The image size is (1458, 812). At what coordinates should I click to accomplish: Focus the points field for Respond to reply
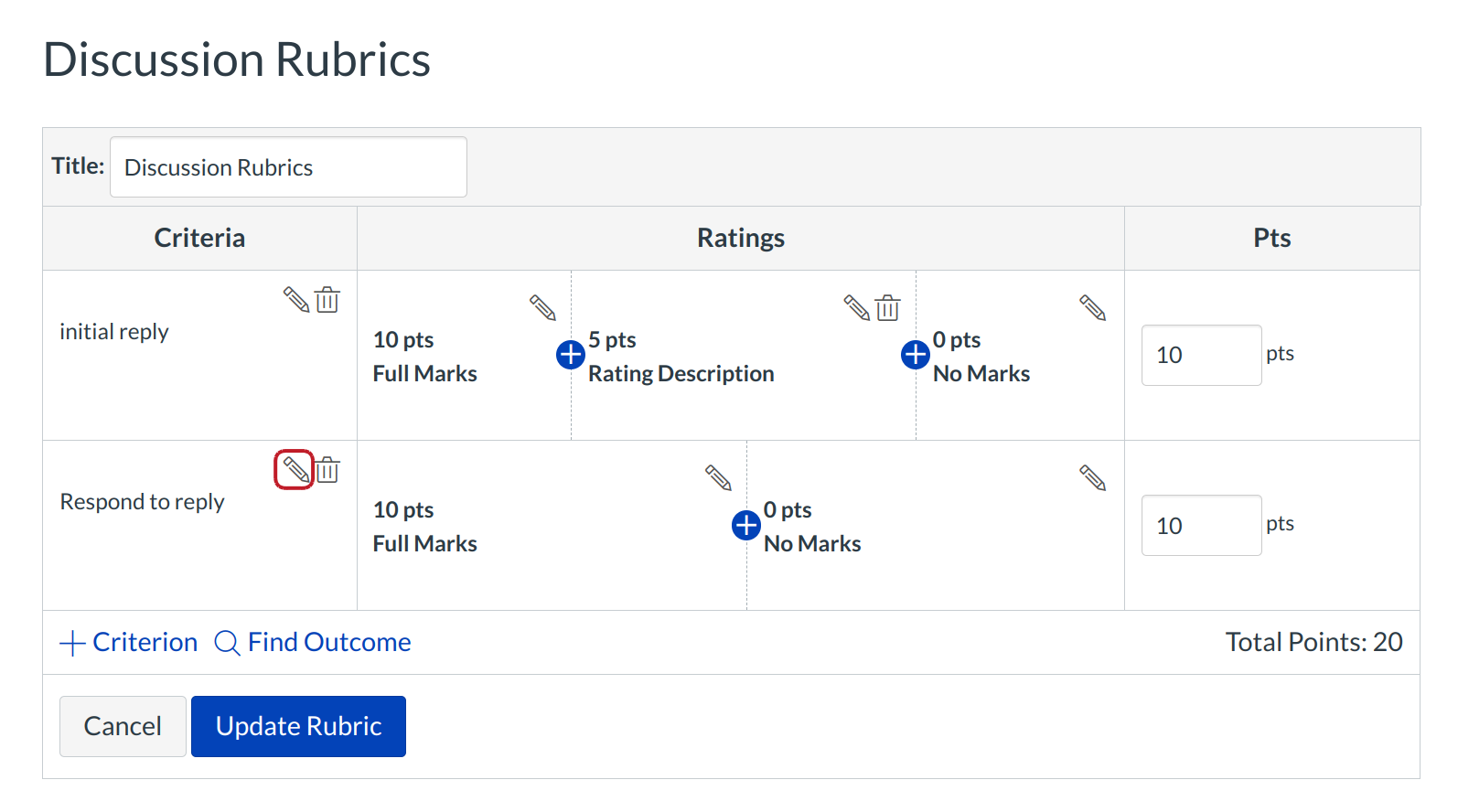(1201, 526)
